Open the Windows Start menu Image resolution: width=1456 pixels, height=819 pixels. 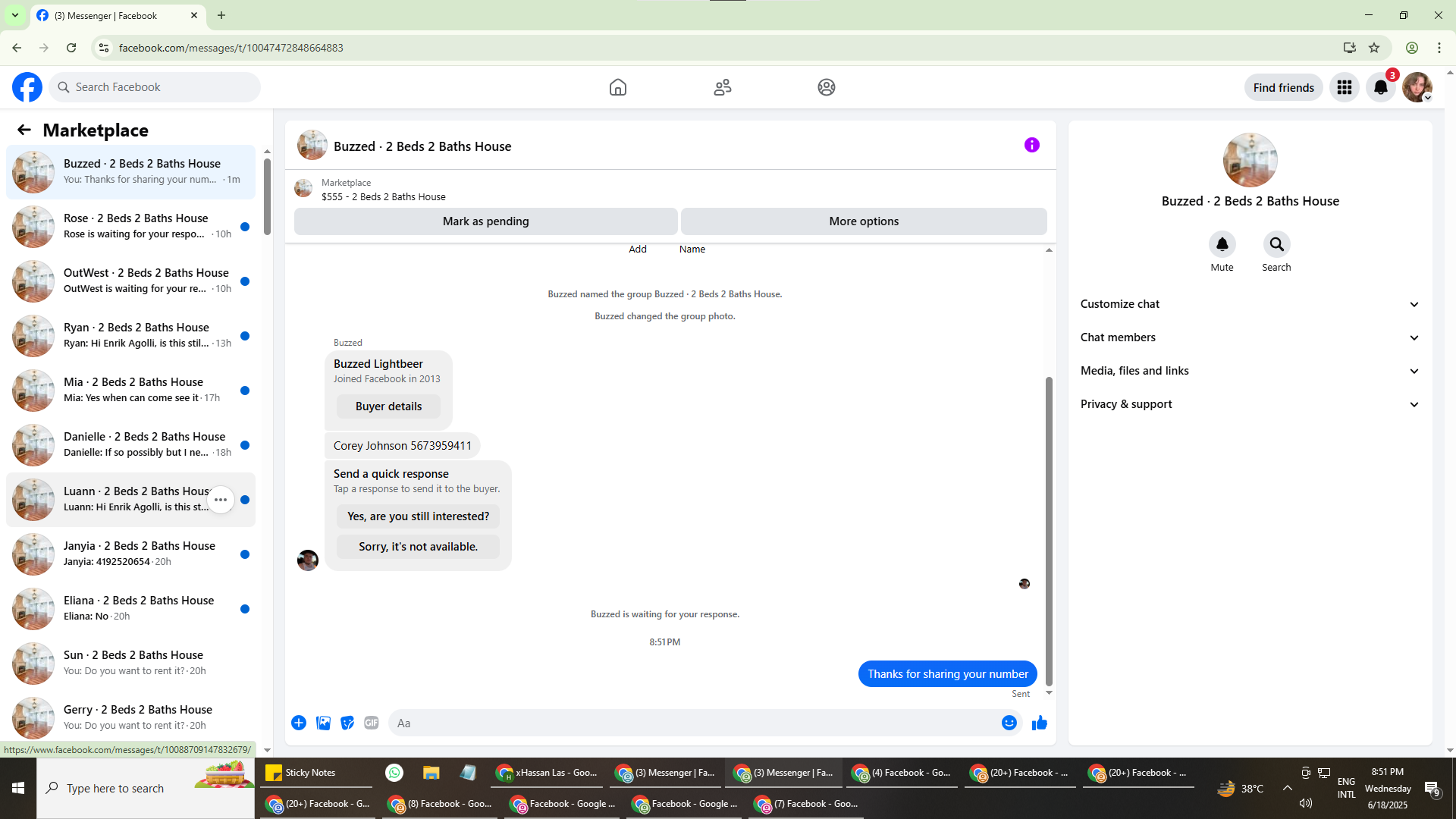tap(18, 789)
